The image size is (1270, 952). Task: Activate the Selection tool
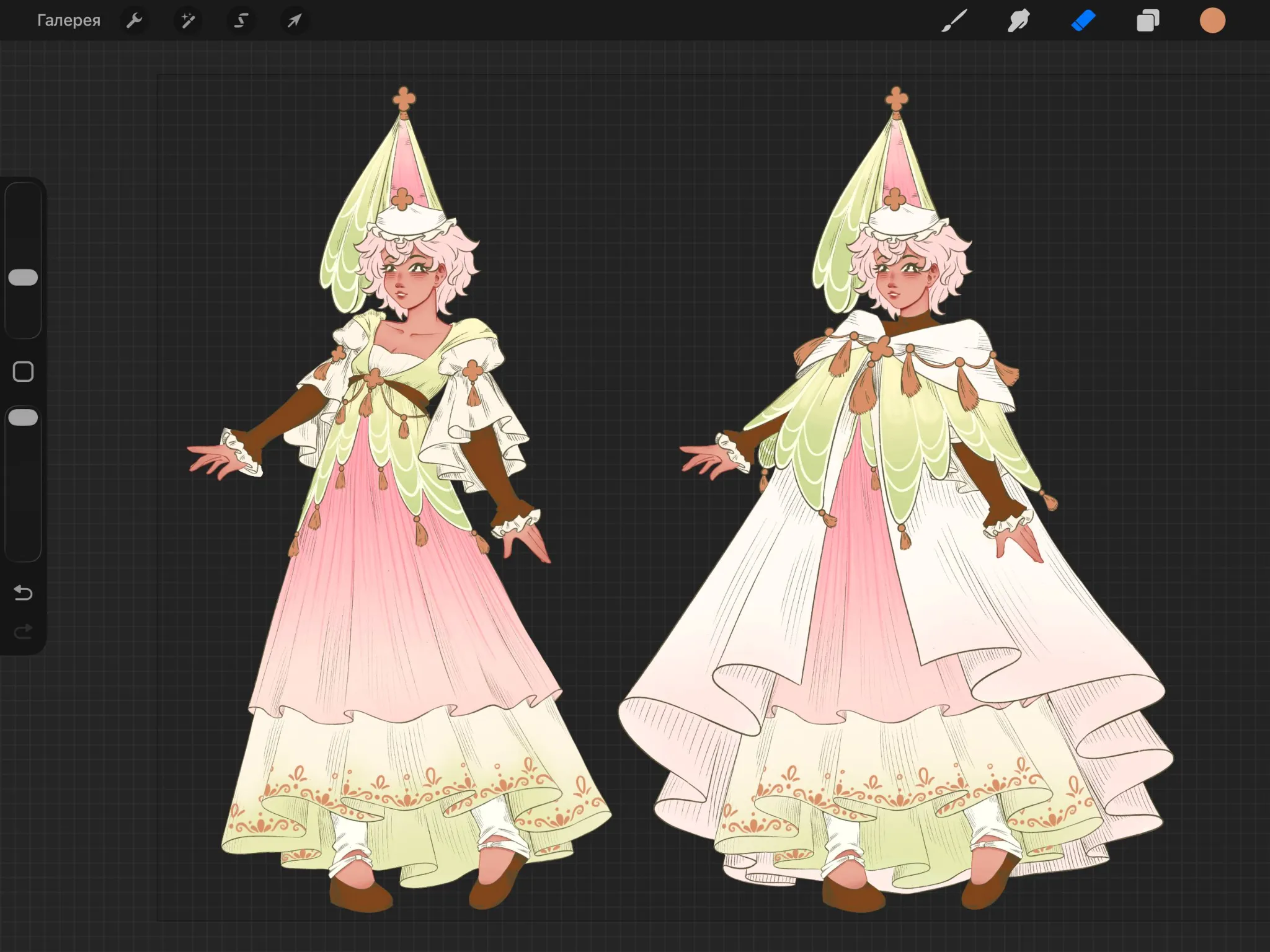click(241, 20)
